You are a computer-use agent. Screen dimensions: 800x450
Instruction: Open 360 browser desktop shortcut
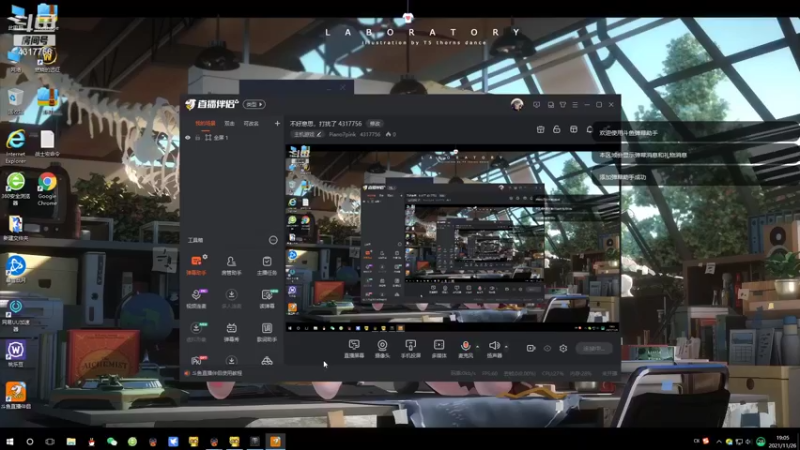point(15,189)
